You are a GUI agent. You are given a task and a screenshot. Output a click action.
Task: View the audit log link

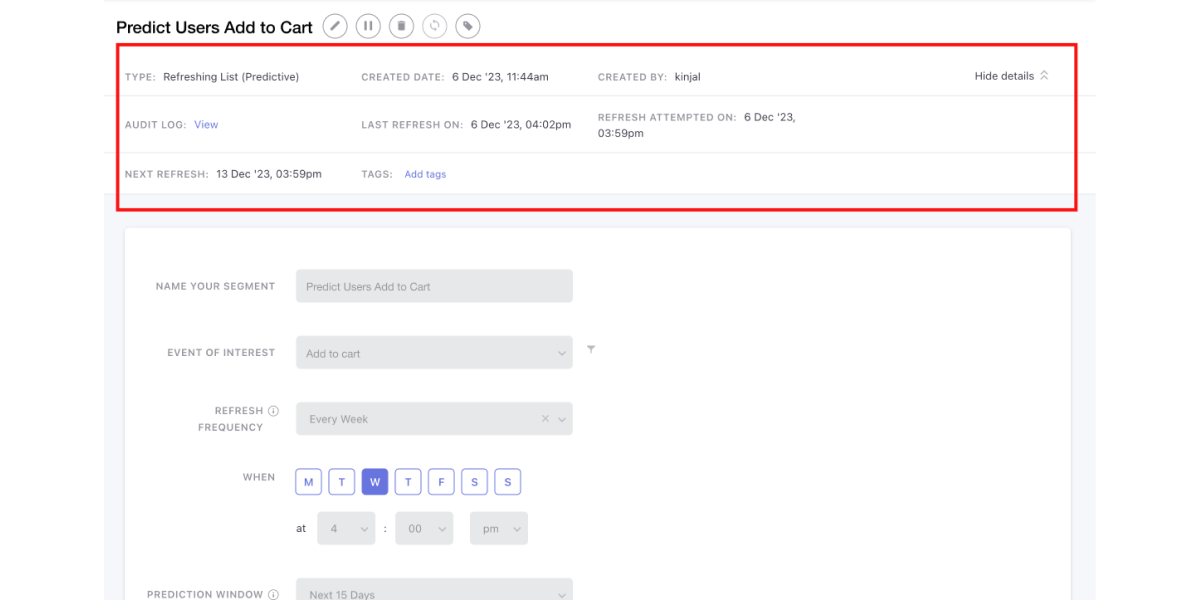click(x=206, y=125)
